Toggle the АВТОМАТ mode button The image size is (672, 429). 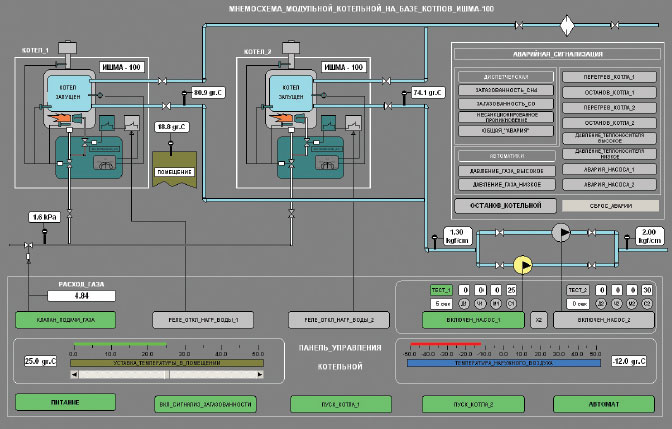[x=602, y=404]
